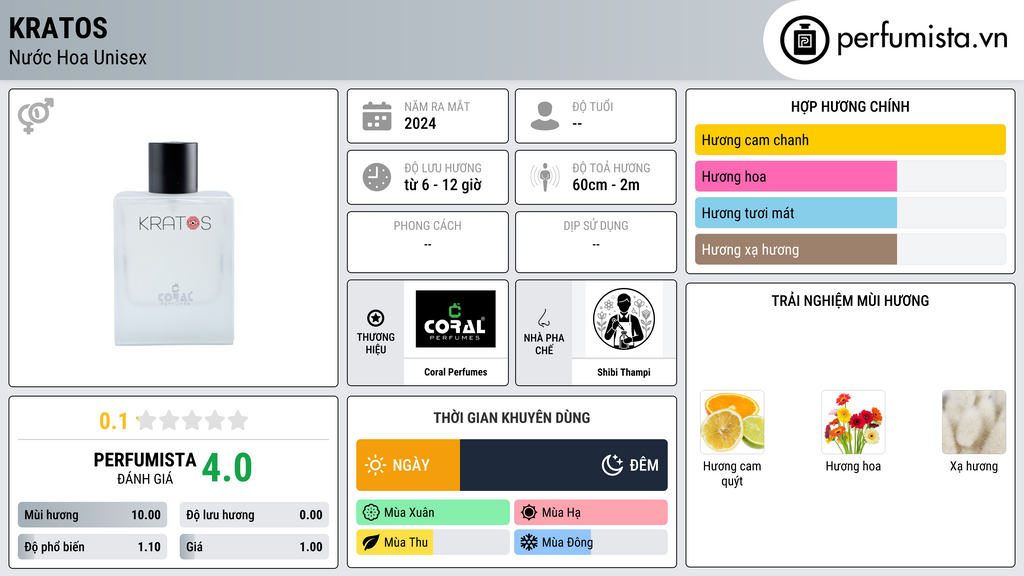
Task: Click the Thời gian khuyên dùng heading
Action: tap(512, 417)
